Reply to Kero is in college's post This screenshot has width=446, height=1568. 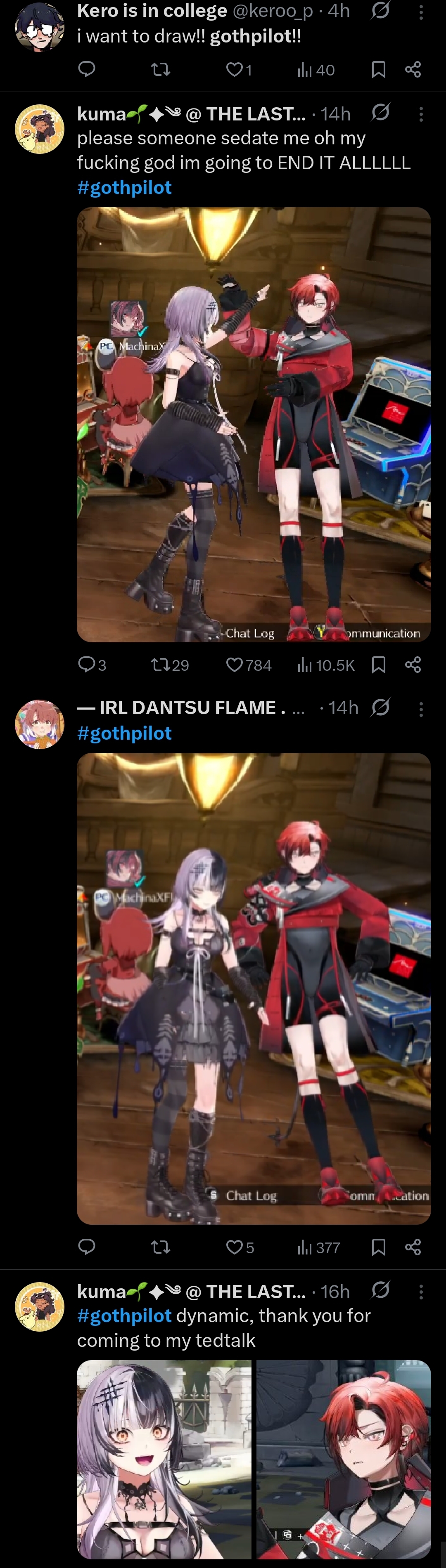point(87,70)
